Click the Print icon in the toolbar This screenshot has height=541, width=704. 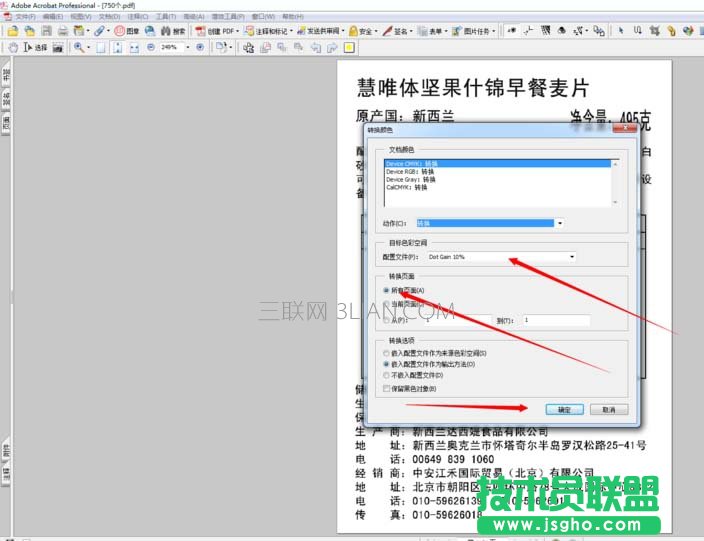point(63,31)
